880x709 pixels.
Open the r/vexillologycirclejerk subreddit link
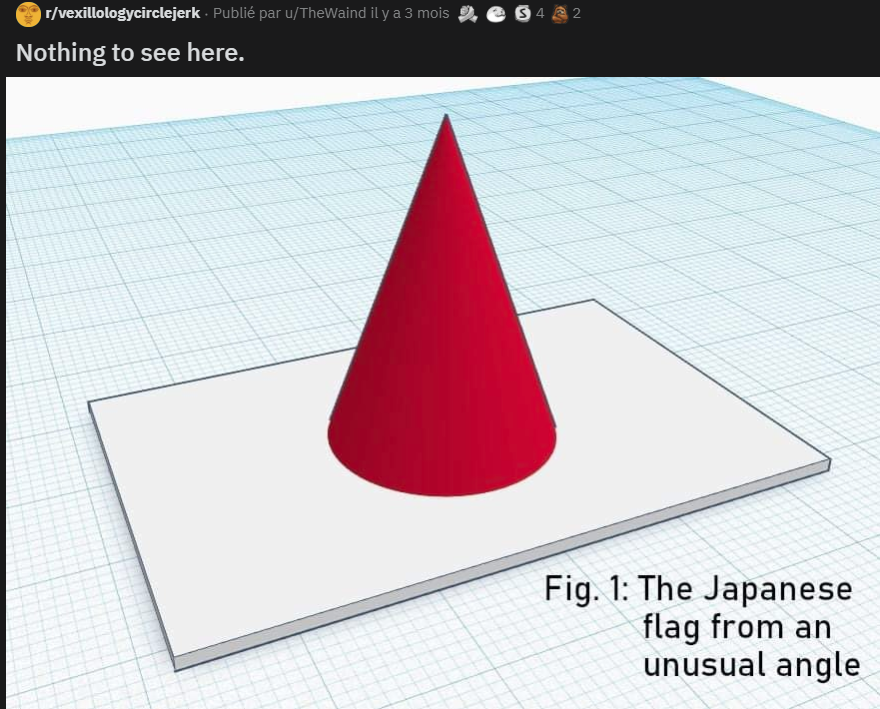[x=122, y=13]
